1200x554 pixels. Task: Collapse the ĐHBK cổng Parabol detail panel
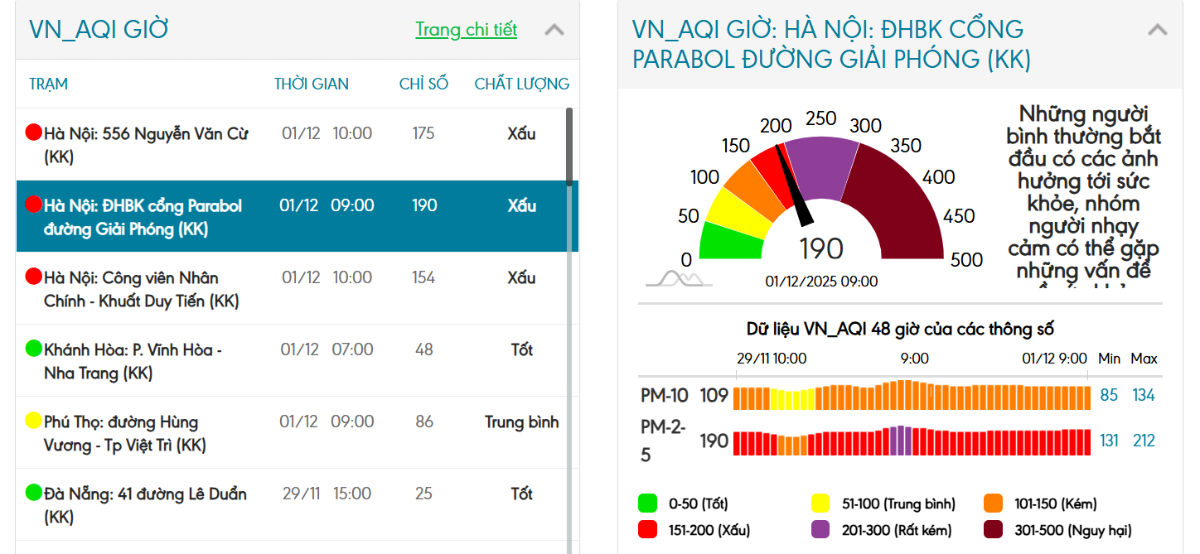1157,30
